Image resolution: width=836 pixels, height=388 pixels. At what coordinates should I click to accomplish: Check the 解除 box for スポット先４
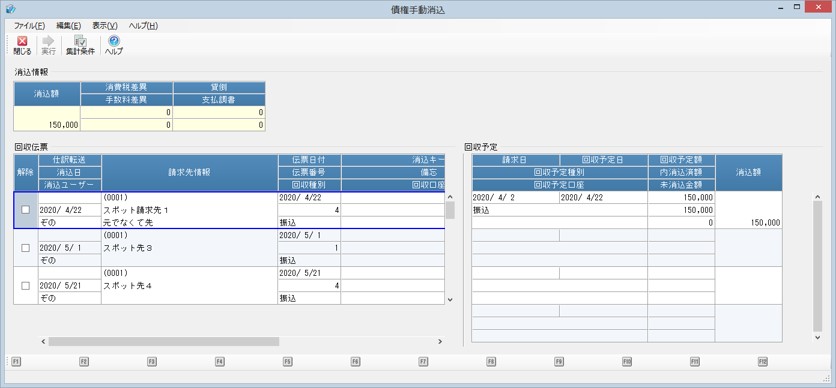pyautogui.click(x=25, y=286)
